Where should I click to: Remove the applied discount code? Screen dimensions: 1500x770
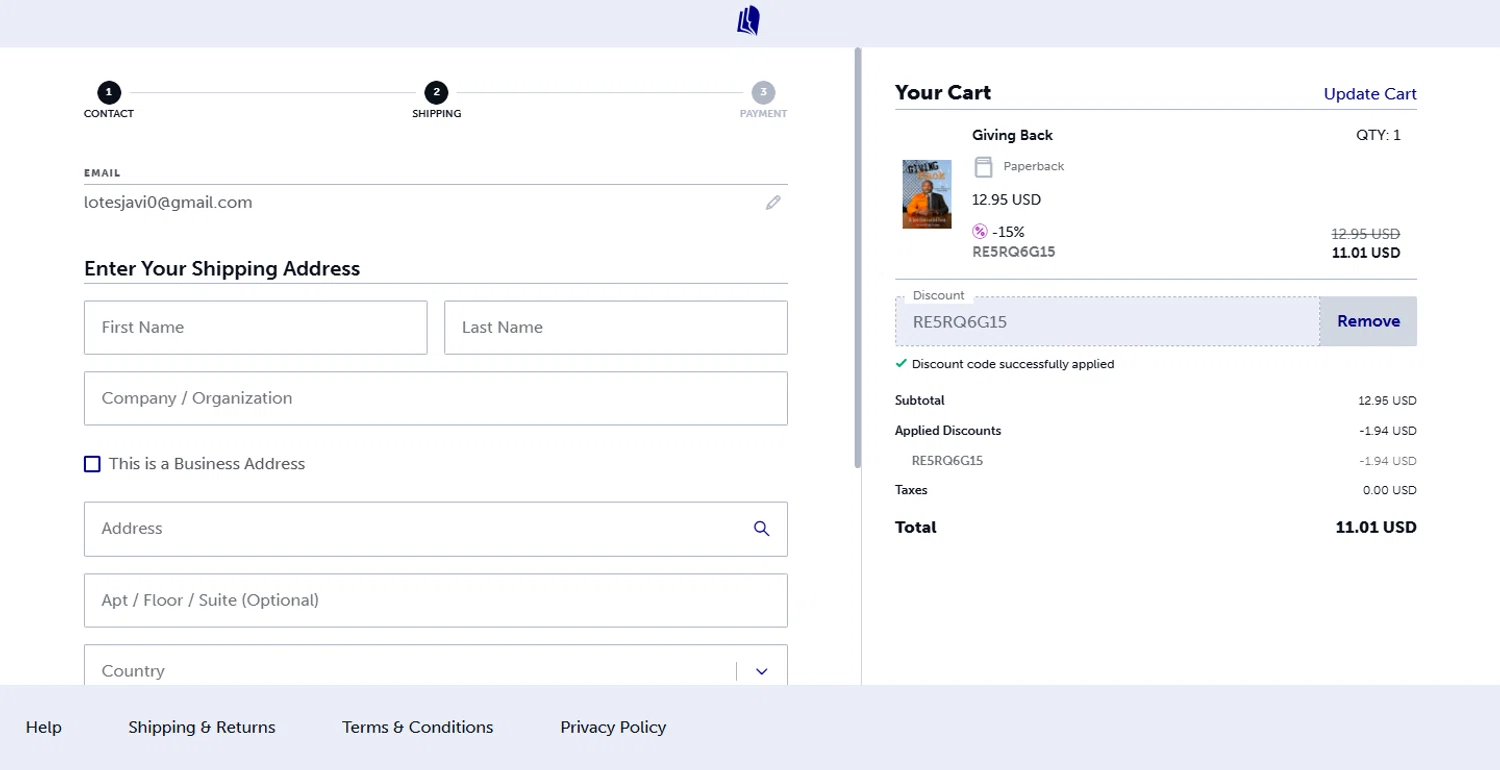tap(1368, 321)
